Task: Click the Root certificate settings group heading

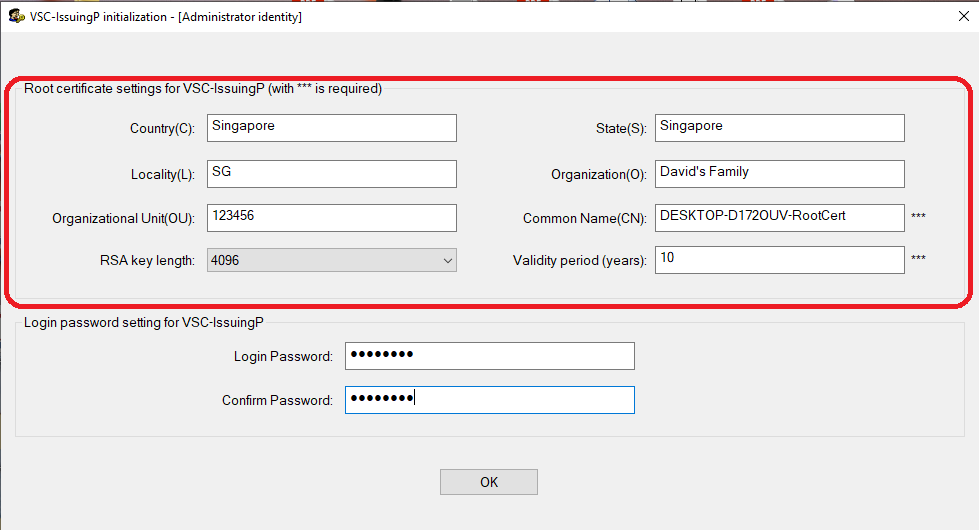Action: click(x=203, y=89)
